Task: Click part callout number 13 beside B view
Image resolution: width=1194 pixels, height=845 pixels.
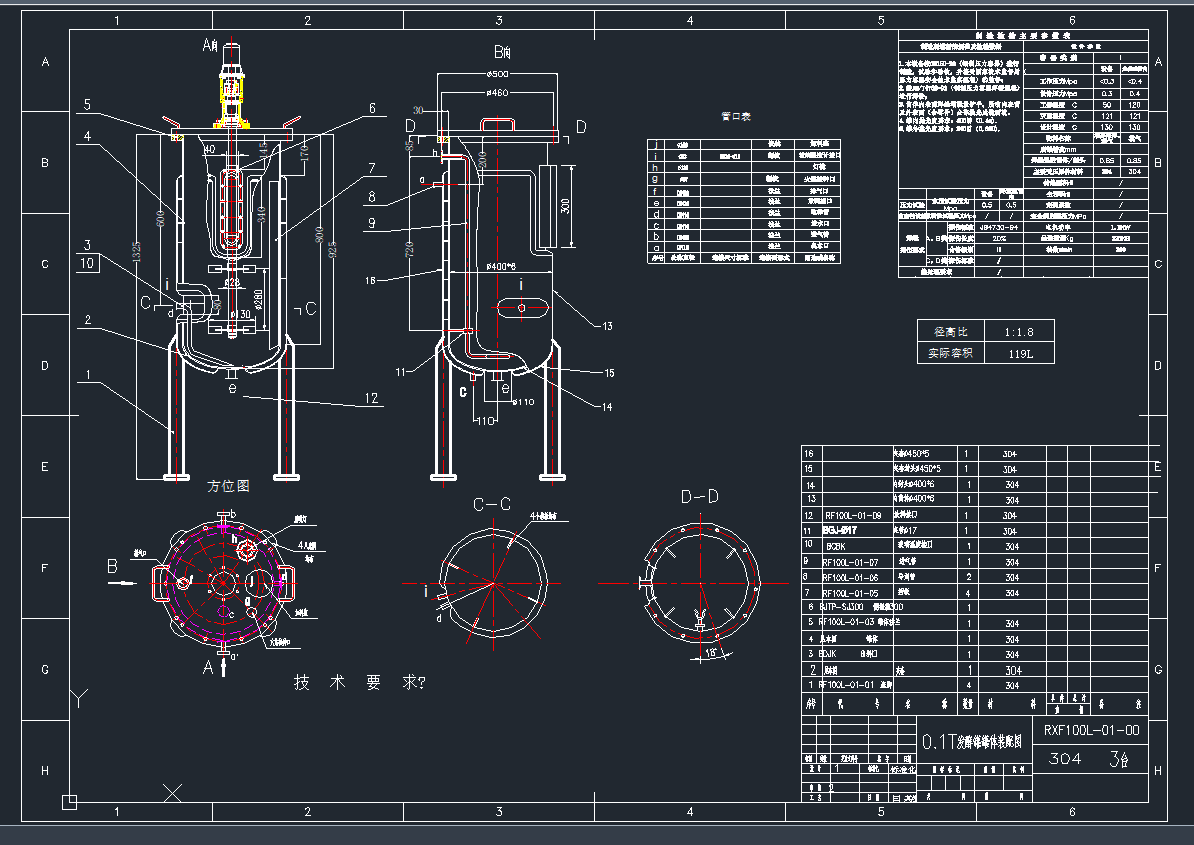Action: coord(605,325)
